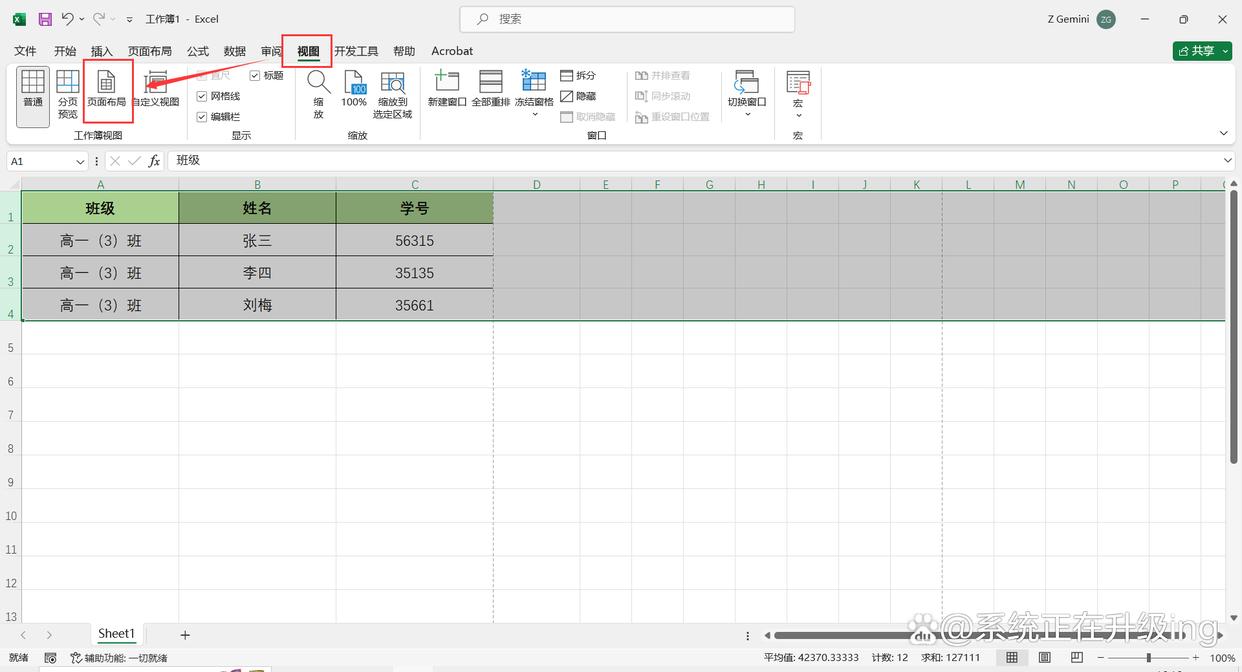The width and height of the screenshot is (1242, 672).
Task: Click the status bar zoom slider
Action: [x=1149, y=658]
